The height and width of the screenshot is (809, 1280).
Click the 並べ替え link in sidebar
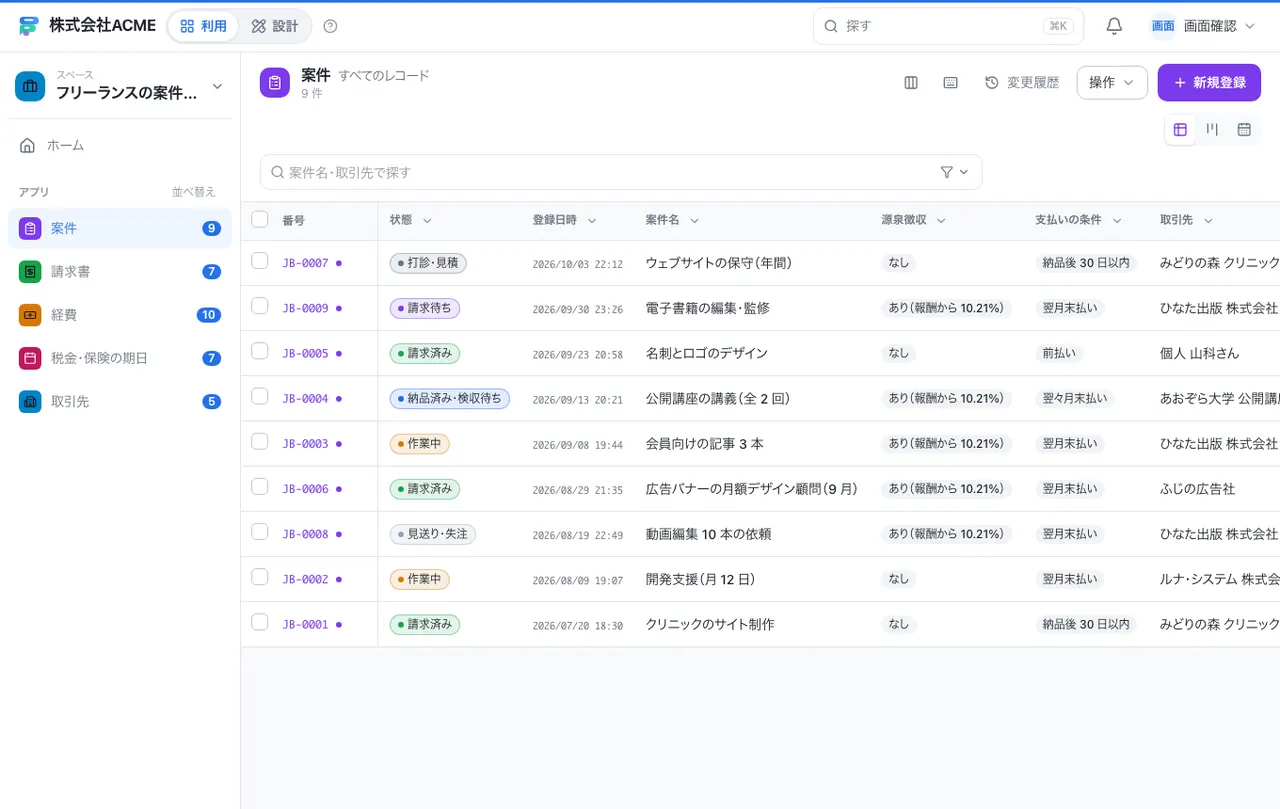click(193, 192)
